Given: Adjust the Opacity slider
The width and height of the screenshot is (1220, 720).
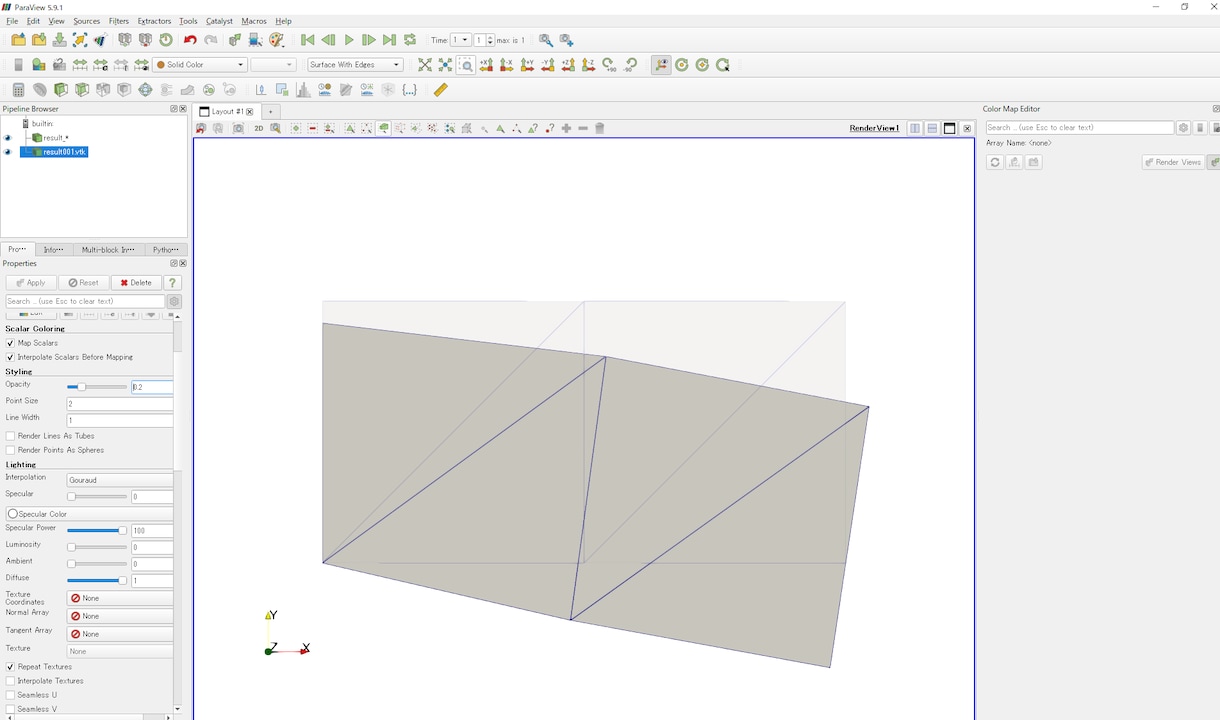Looking at the screenshot, I should (x=97, y=387).
